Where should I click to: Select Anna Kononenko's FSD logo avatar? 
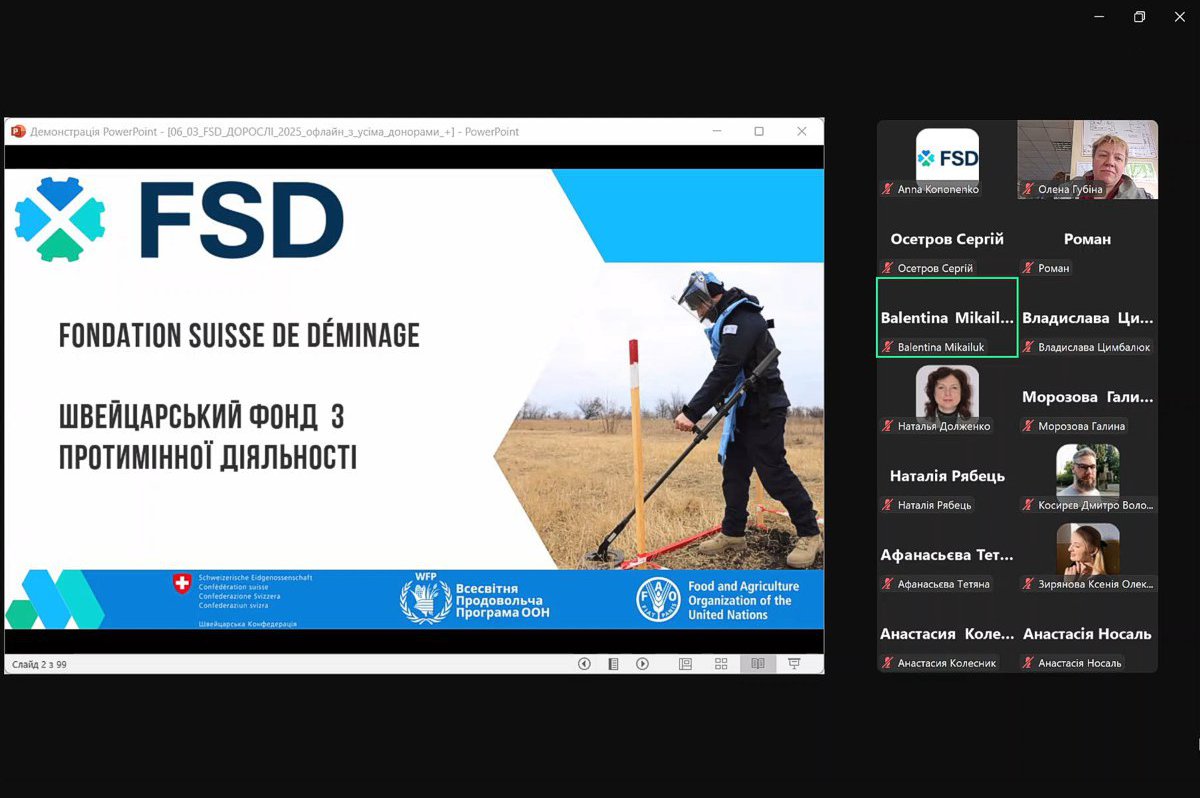point(947,157)
